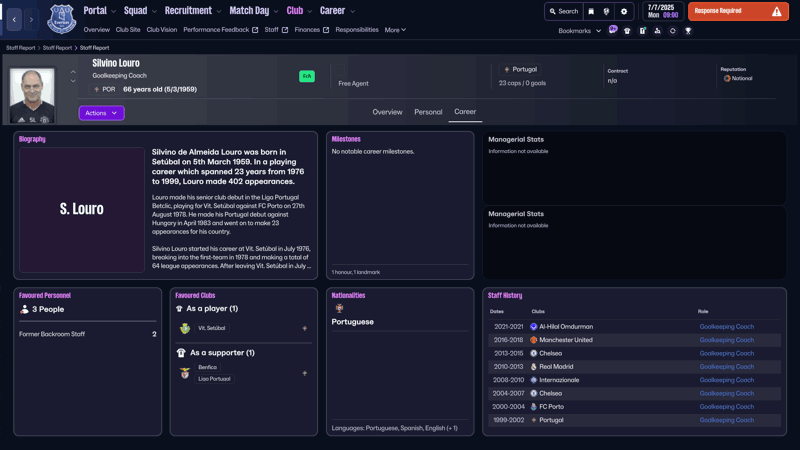800x450 pixels.
Task: Click the FC Porto crest in Staff History
Action: (534, 407)
